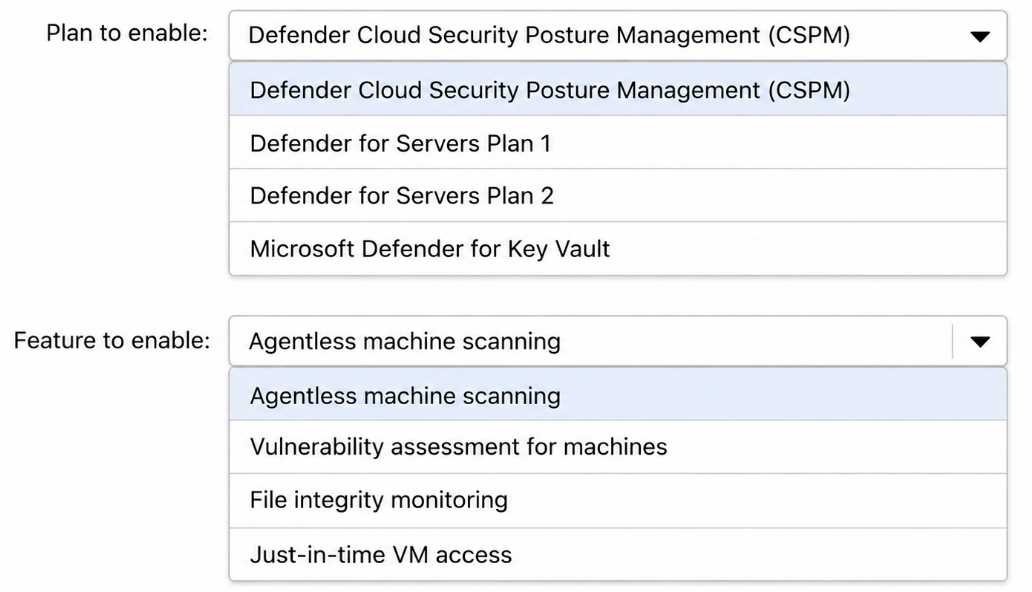Click "monitoring" word in File integrity option
This screenshot has height=592, width=1032.
click(x=449, y=500)
